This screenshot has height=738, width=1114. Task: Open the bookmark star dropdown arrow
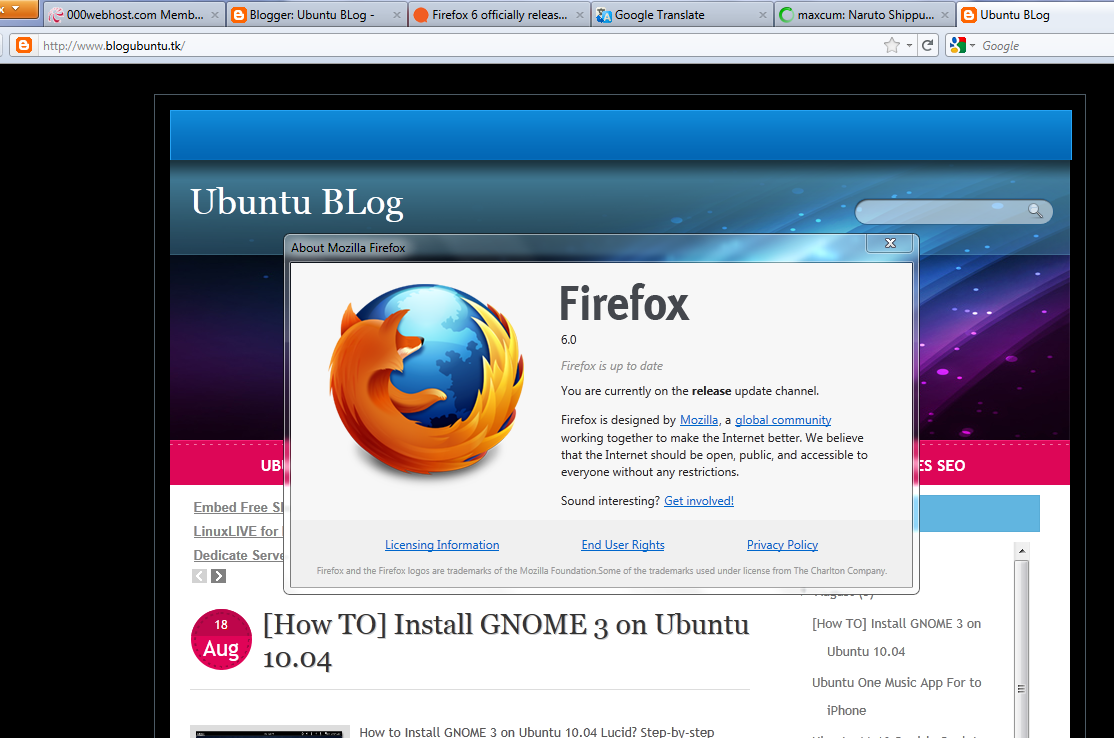[x=909, y=45]
